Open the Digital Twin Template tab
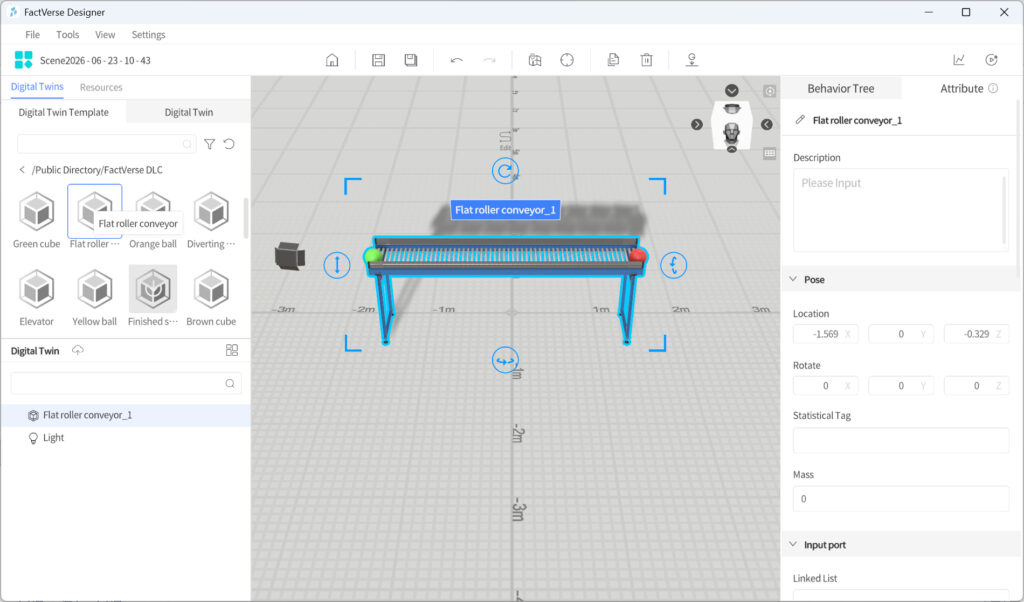Screen dimensions: 1024x602 point(63,112)
